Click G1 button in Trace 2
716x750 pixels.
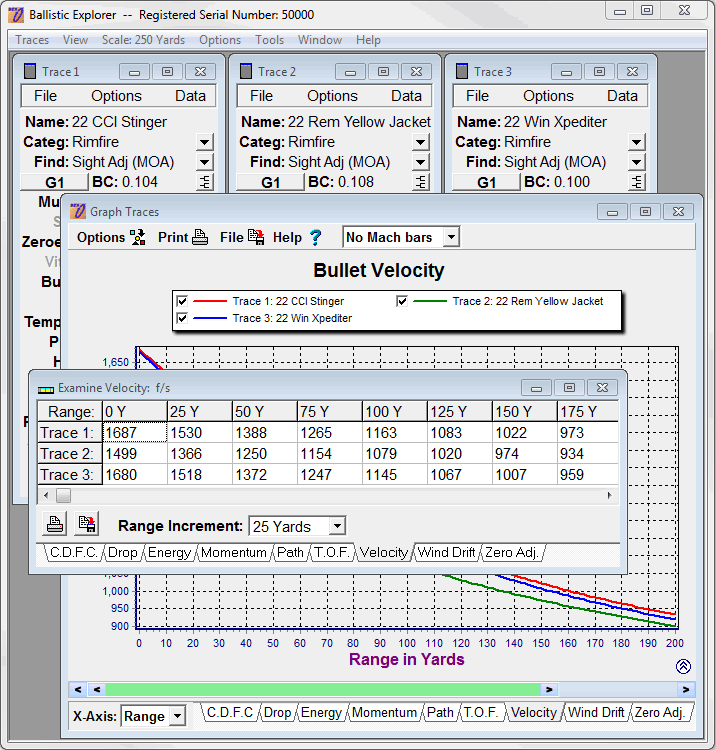[x=270, y=182]
